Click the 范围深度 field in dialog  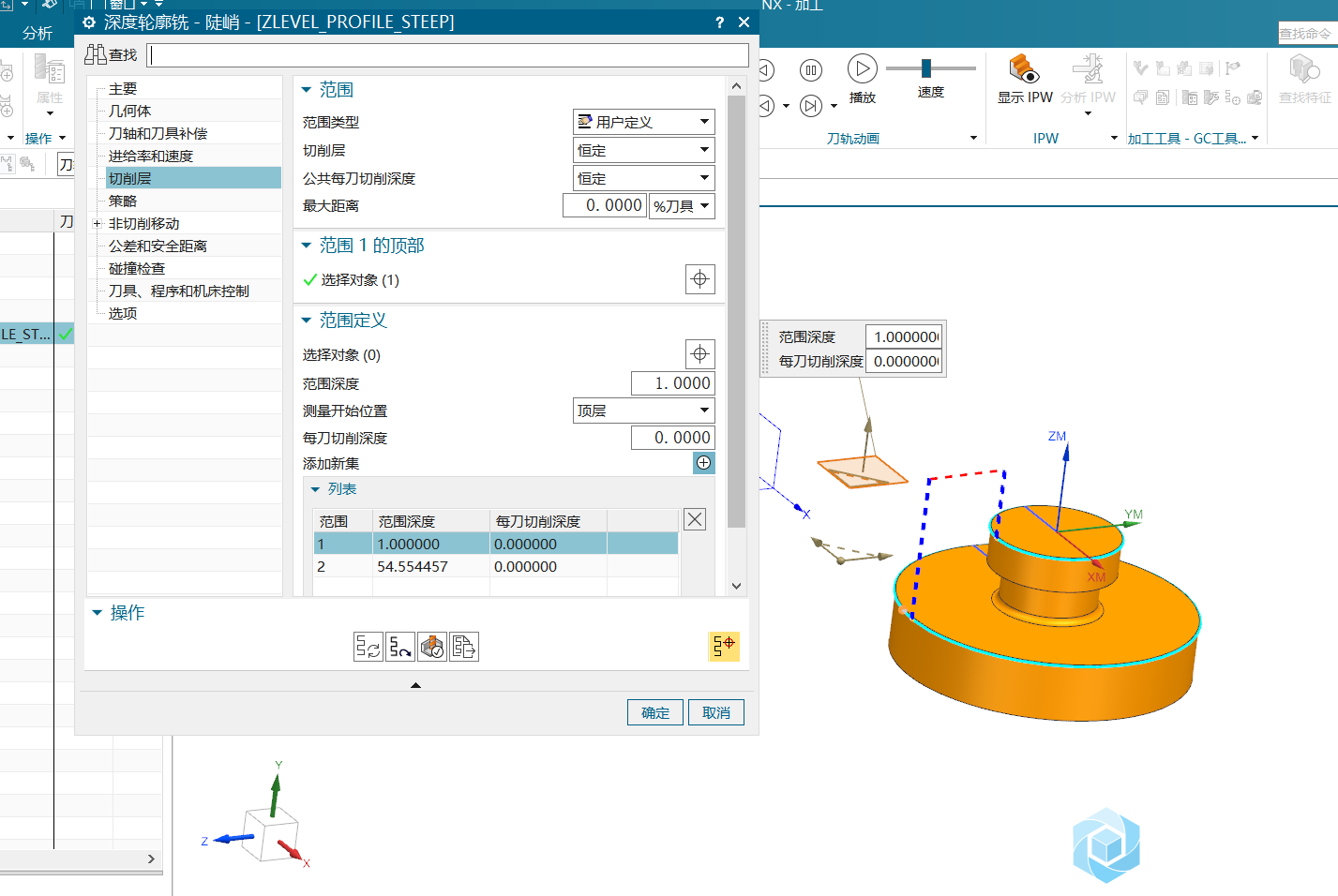pos(673,383)
